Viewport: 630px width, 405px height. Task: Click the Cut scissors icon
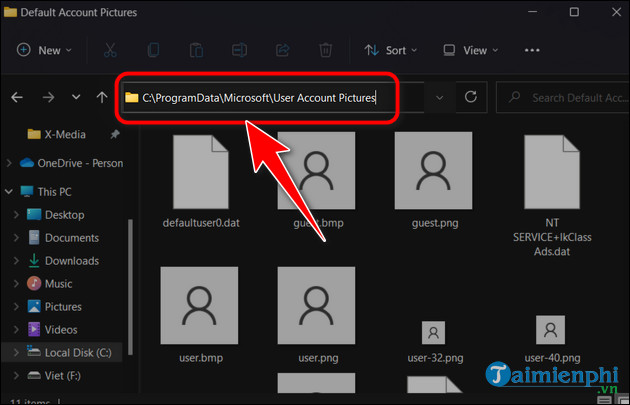tap(110, 50)
